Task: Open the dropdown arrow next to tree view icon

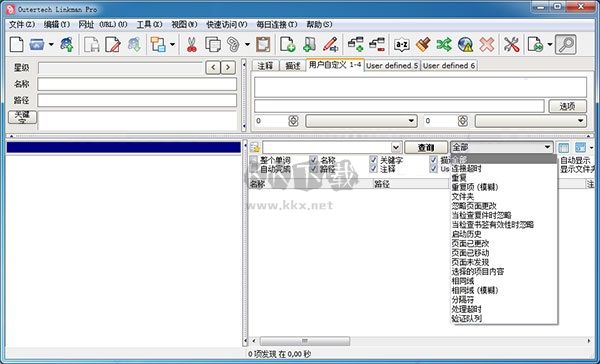Action: [x=172, y=44]
